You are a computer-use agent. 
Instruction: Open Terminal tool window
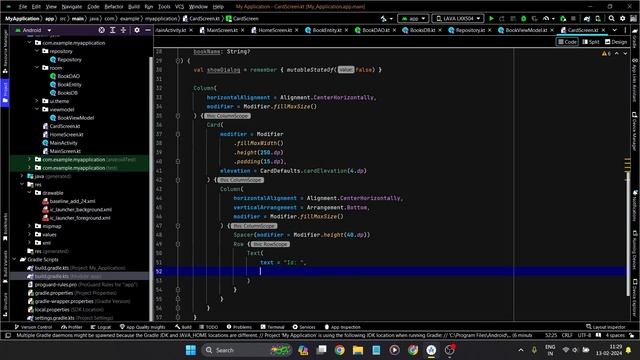point(272,327)
